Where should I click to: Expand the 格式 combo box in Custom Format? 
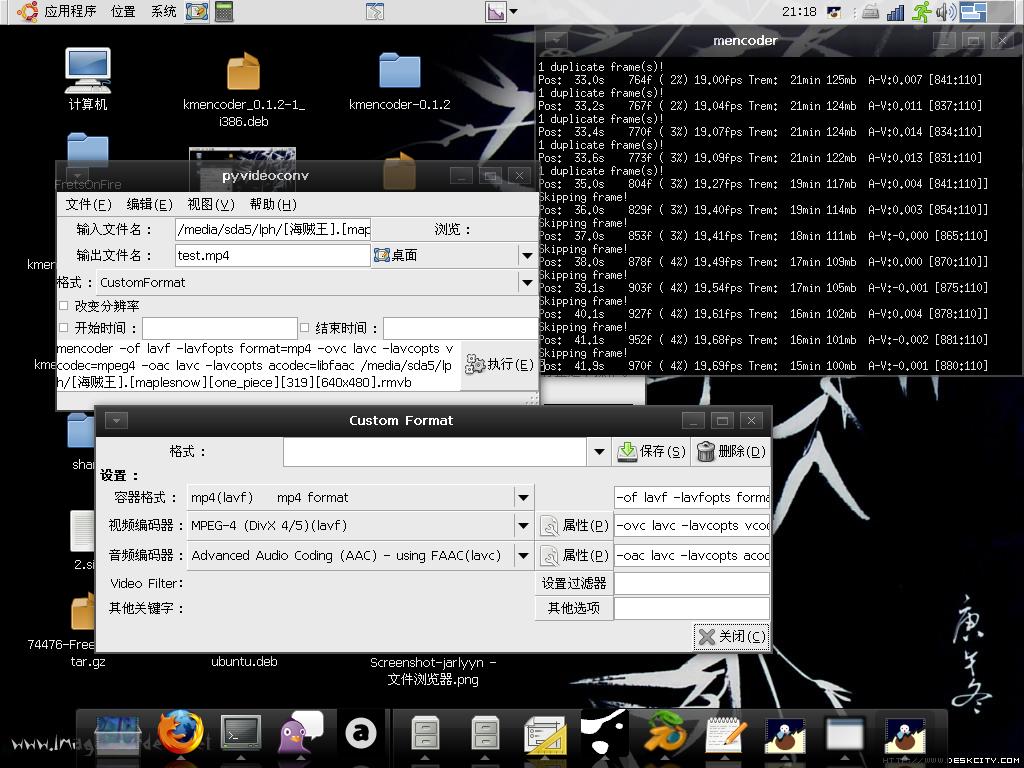(x=599, y=452)
